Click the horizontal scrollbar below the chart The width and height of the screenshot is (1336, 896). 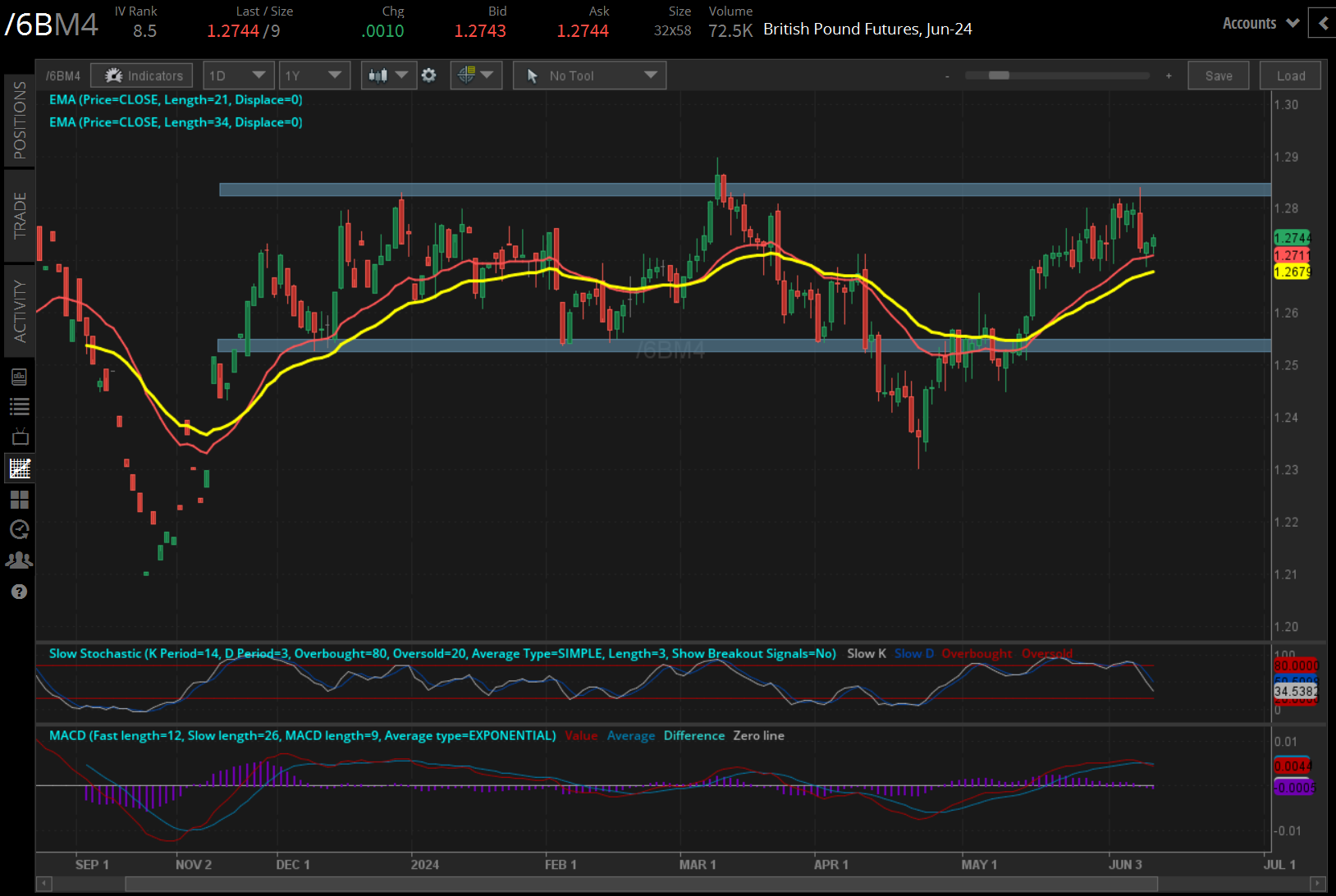(640, 884)
